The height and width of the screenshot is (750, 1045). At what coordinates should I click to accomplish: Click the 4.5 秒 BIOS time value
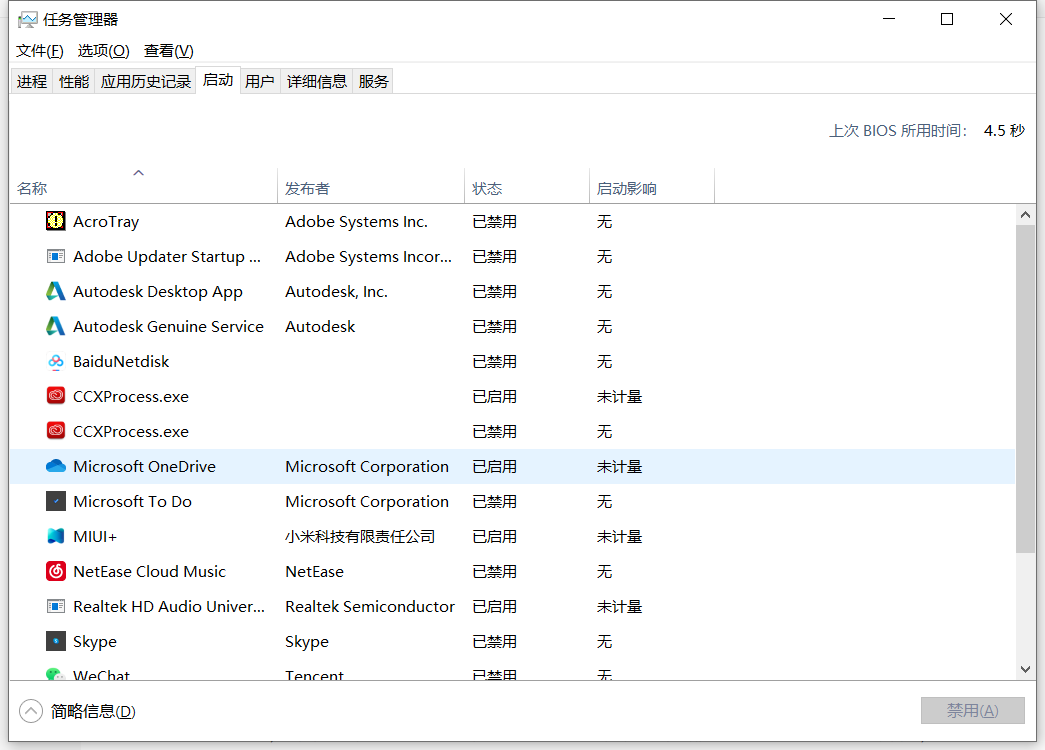point(1004,131)
